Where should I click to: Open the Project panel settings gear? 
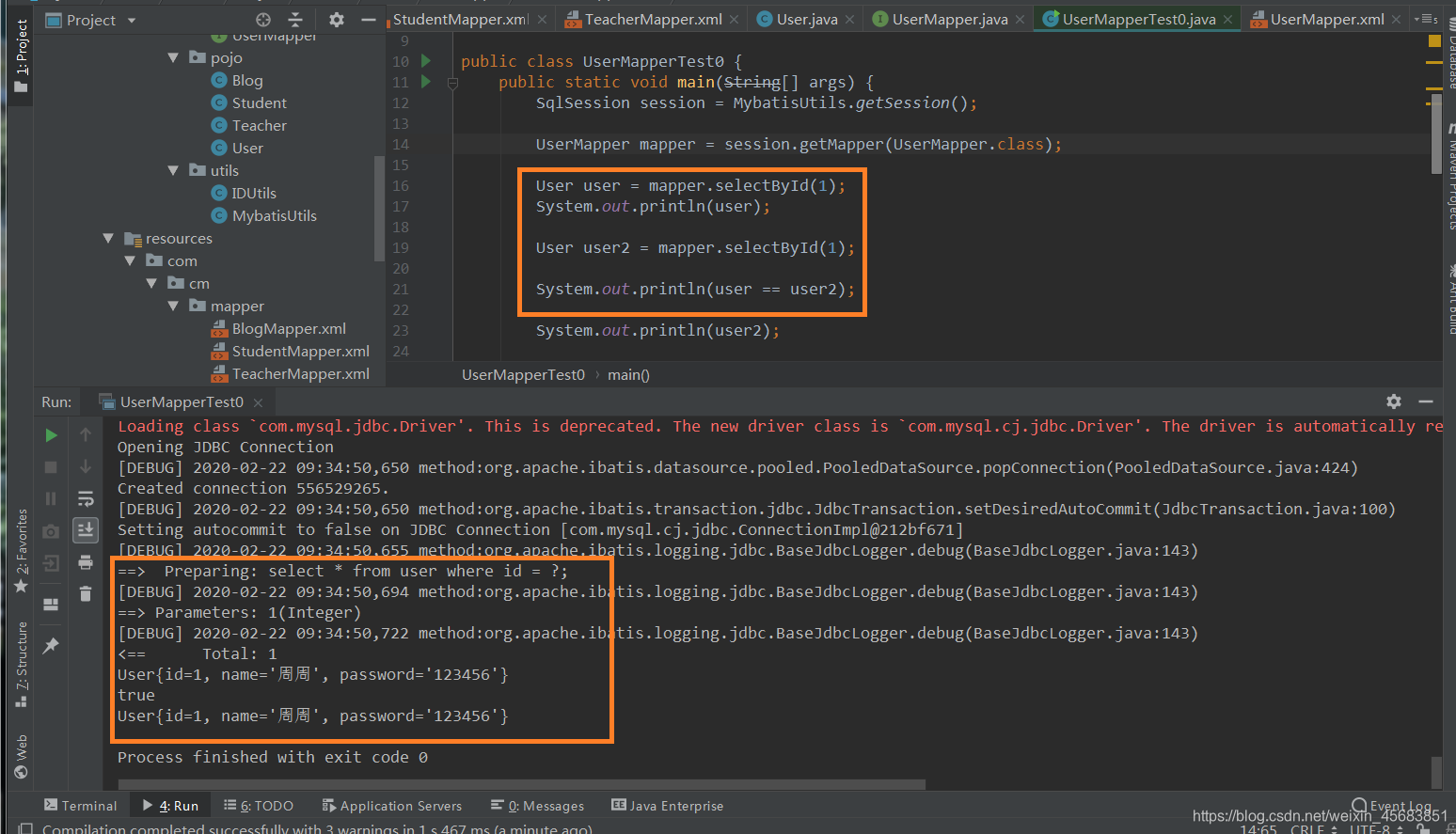click(337, 20)
